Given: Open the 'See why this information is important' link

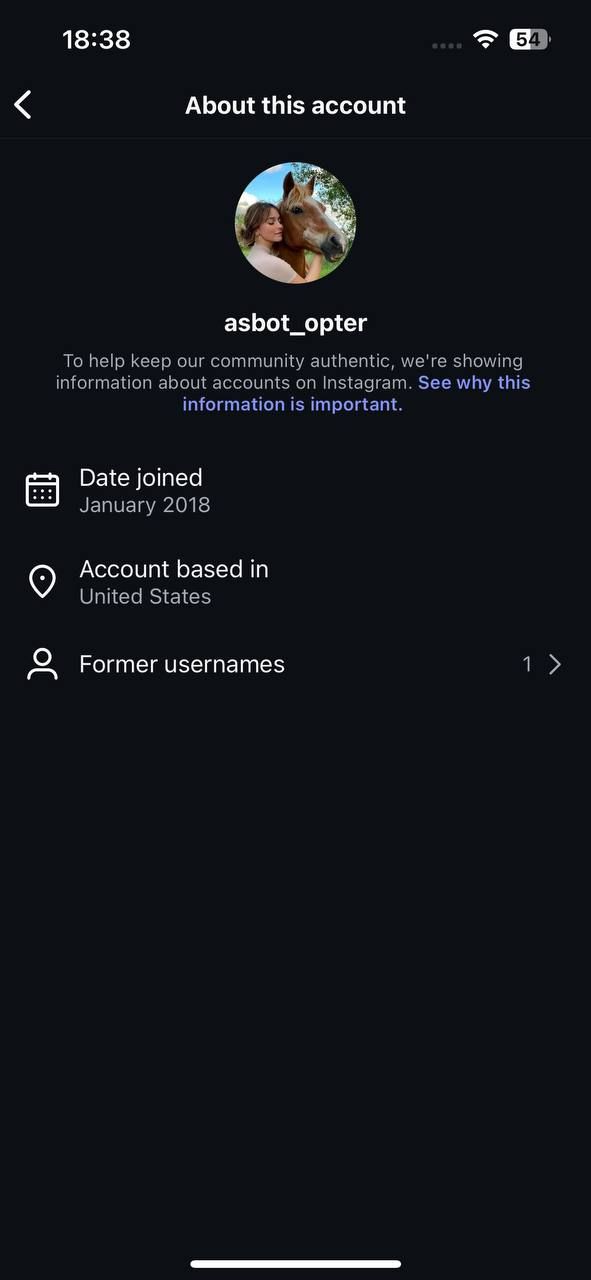Looking at the screenshot, I should (x=356, y=394).
